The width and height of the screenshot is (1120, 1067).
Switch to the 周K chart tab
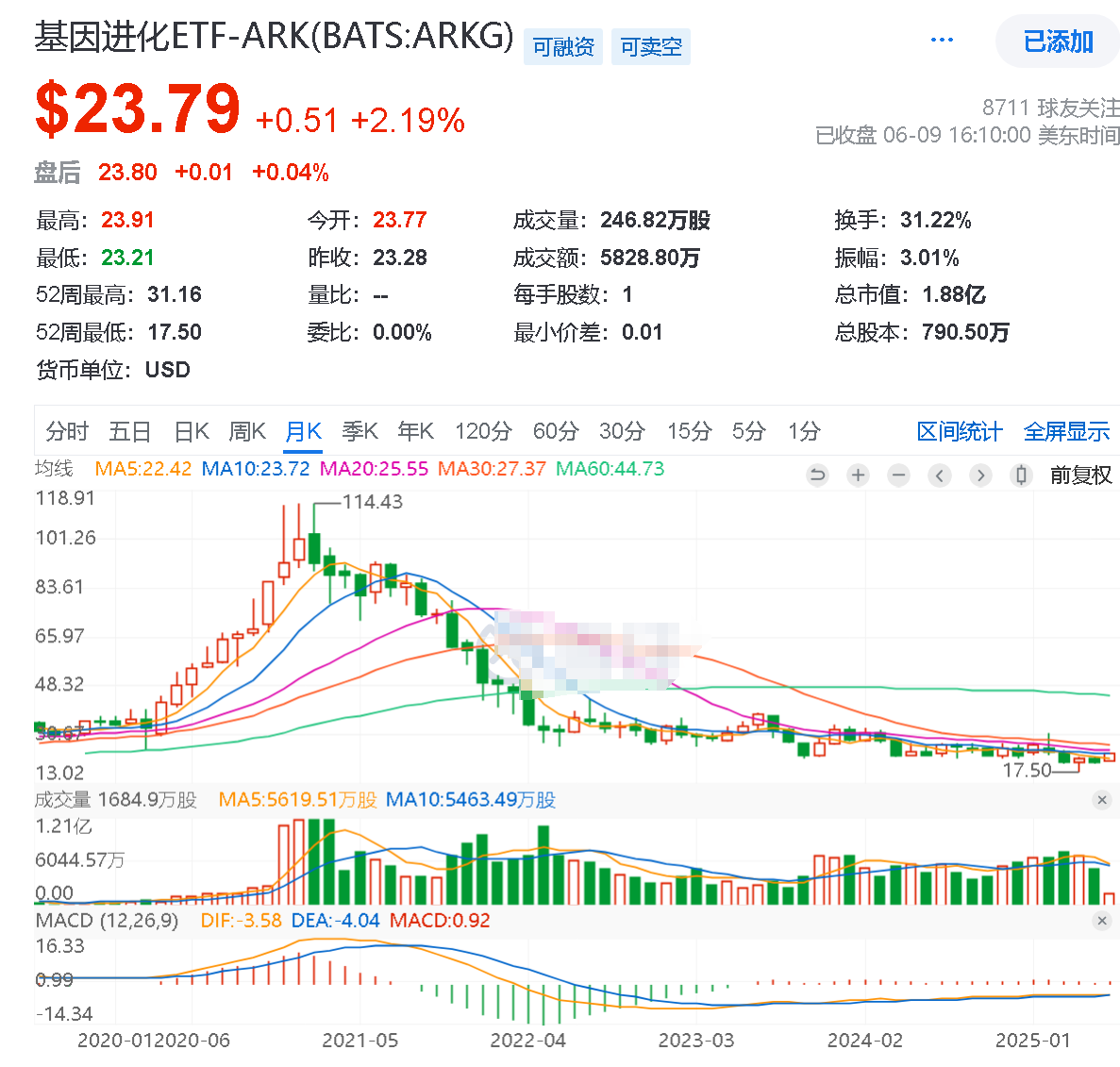247,431
